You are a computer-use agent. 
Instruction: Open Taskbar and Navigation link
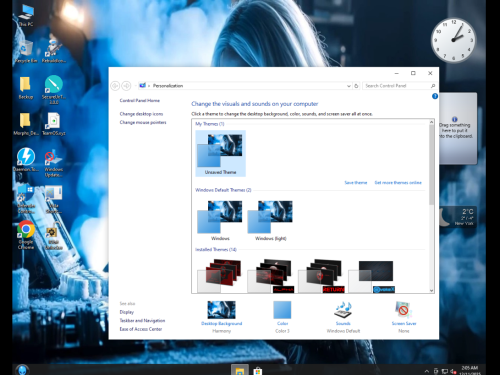(142, 321)
